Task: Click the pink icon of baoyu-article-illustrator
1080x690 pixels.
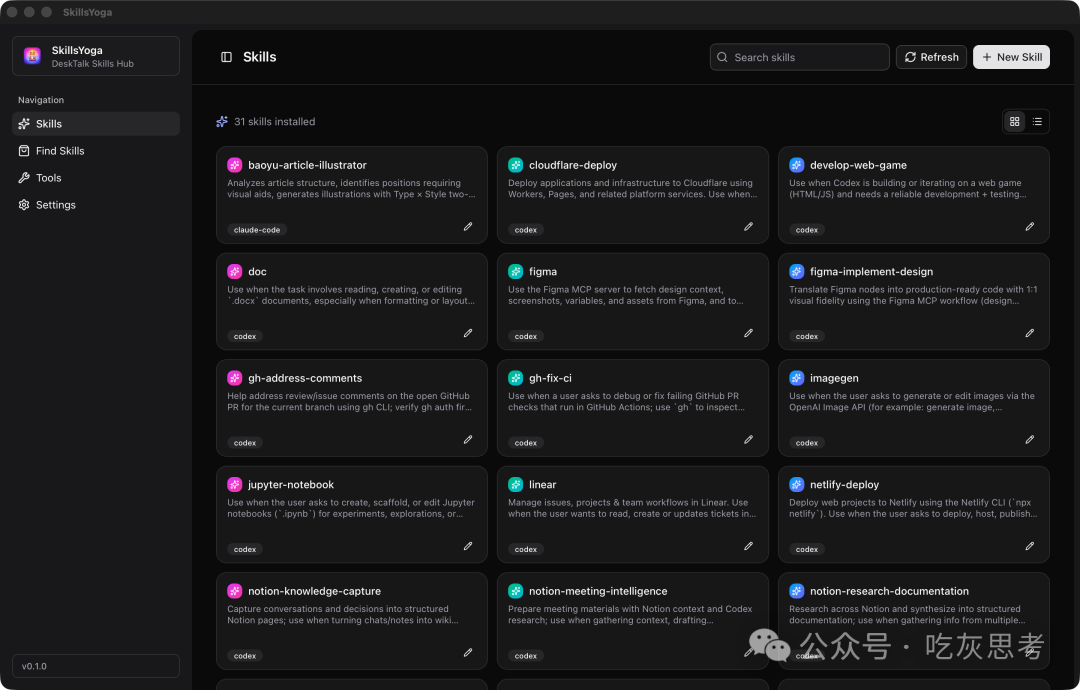Action: pos(235,165)
